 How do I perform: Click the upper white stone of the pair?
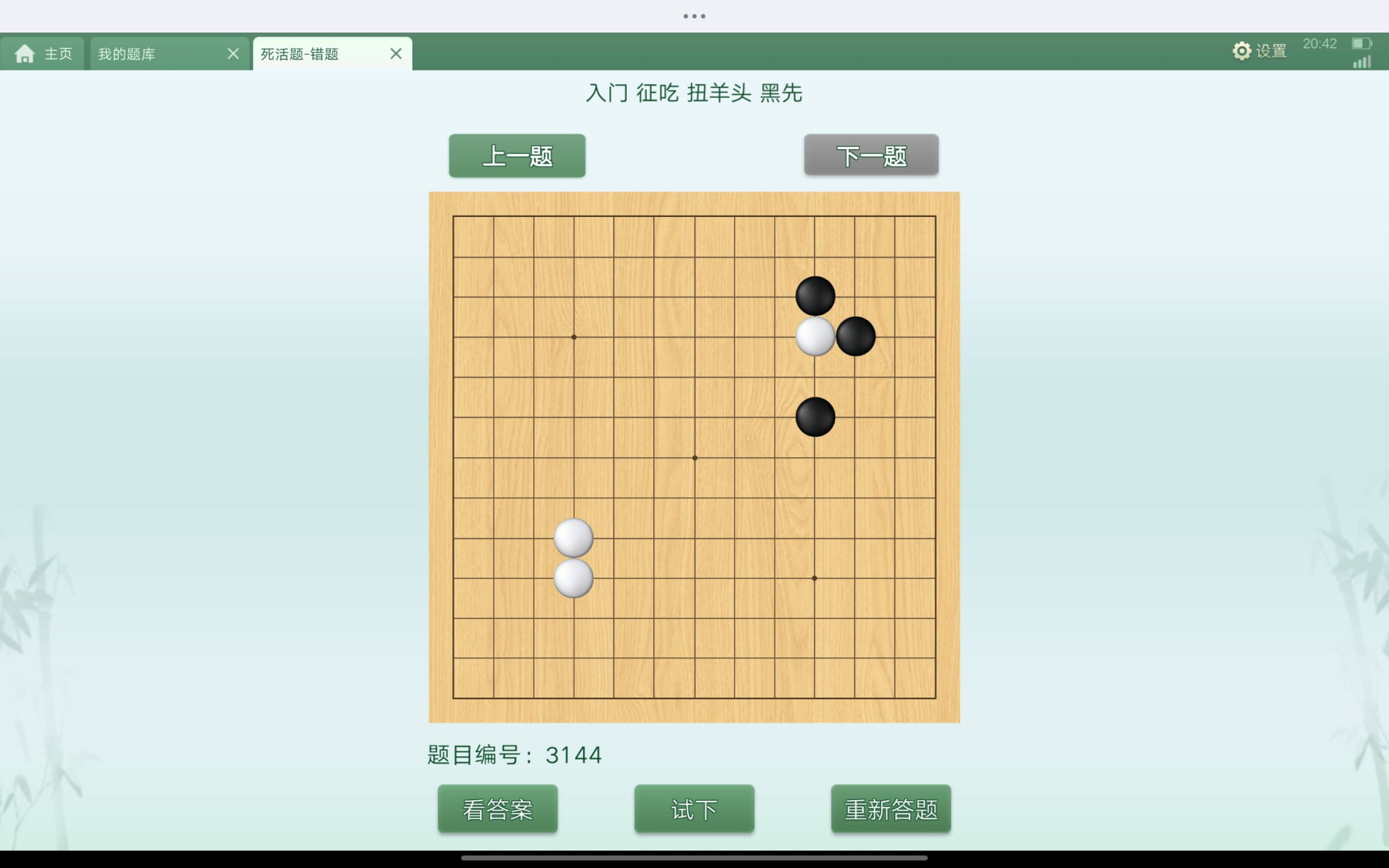574,538
